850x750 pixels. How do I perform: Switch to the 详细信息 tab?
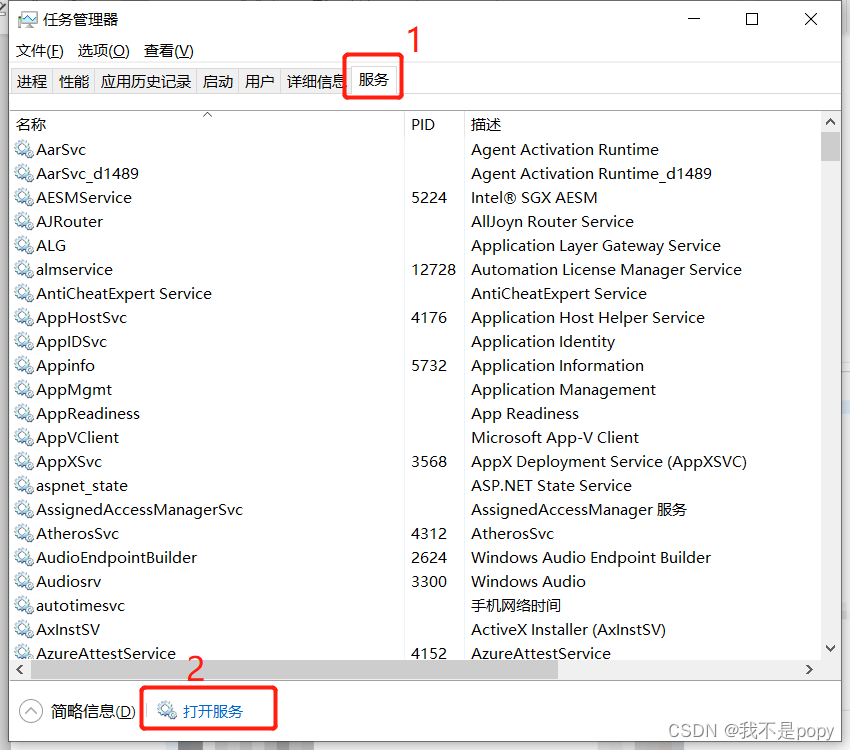[315, 81]
